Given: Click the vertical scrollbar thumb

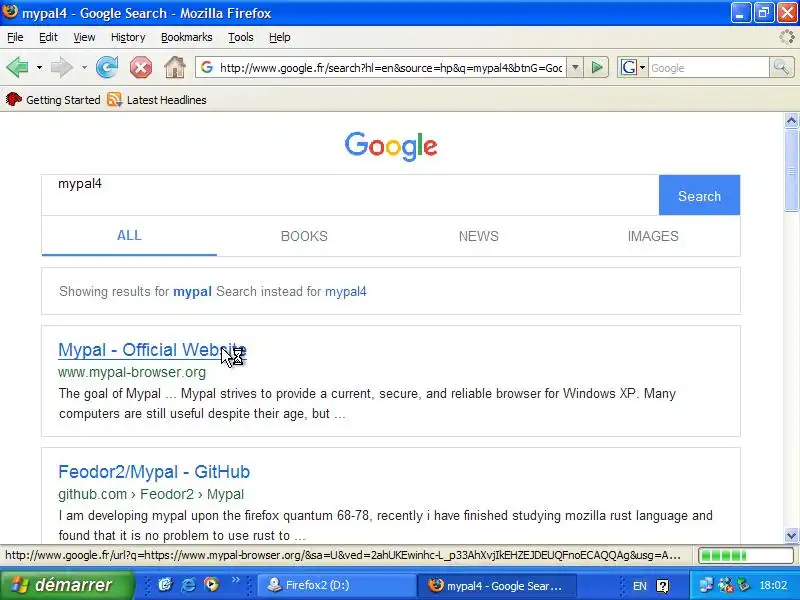Looking at the screenshot, I should pyautogui.click(x=791, y=170).
